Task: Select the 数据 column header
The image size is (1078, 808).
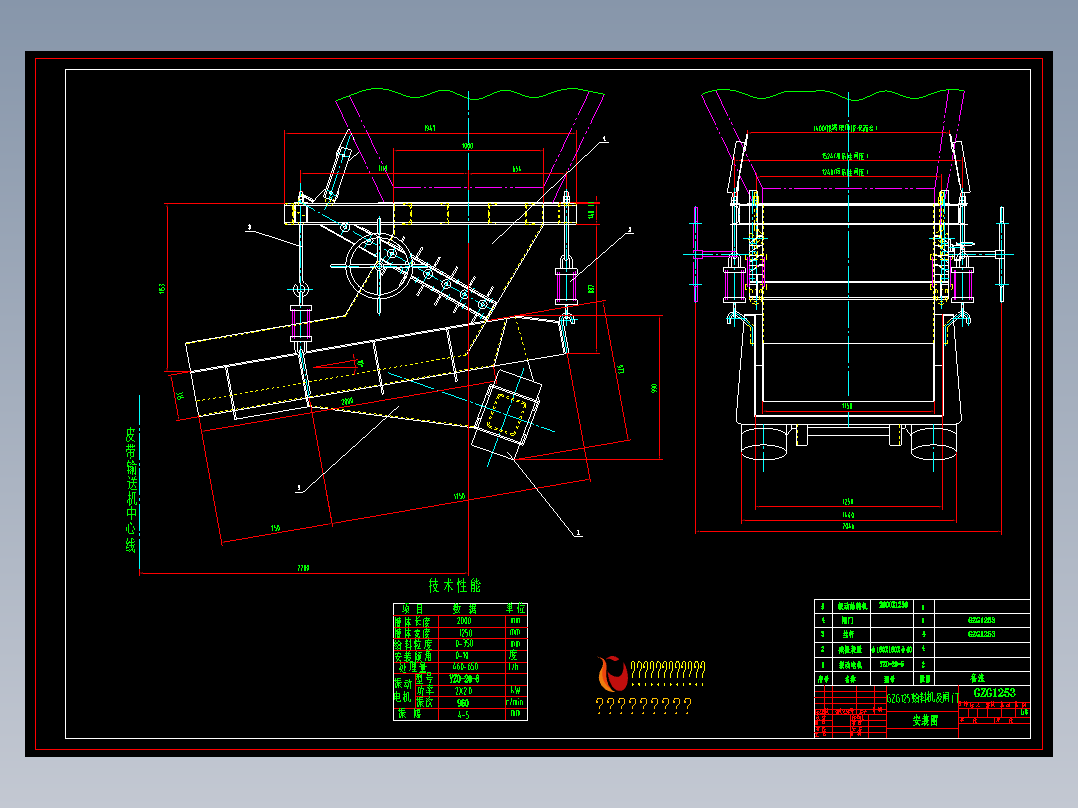Action: (x=464, y=609)
